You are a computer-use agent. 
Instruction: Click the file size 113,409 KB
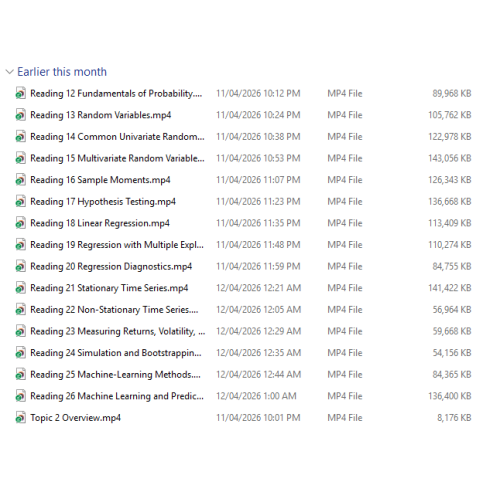coord(450,223)
